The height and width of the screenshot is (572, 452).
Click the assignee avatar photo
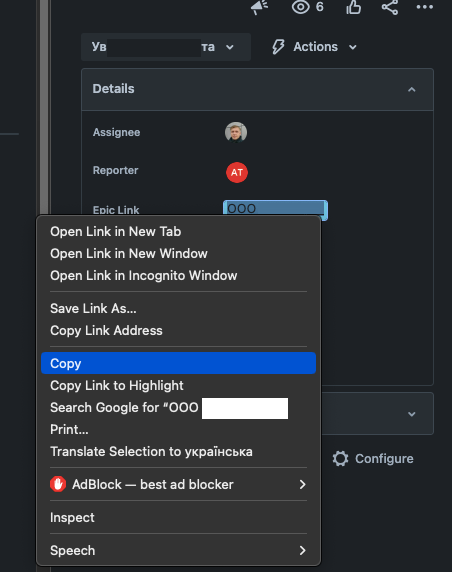[236, 132]
